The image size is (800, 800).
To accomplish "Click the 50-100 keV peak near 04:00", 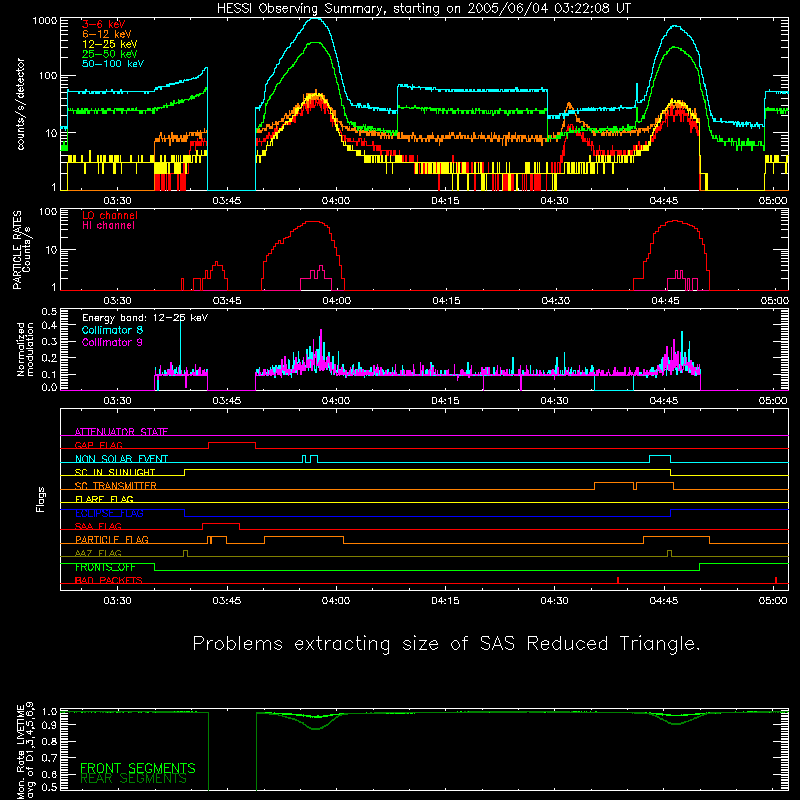I will pos(316,19).
